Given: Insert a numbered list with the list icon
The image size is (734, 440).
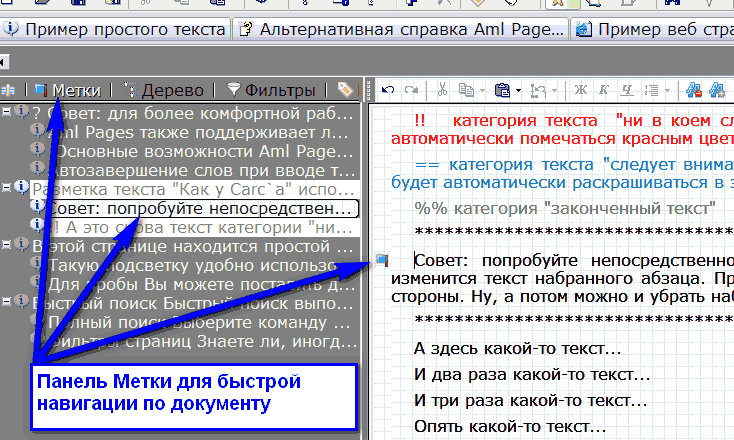Looking at the screenshot, I should (651, 89).
